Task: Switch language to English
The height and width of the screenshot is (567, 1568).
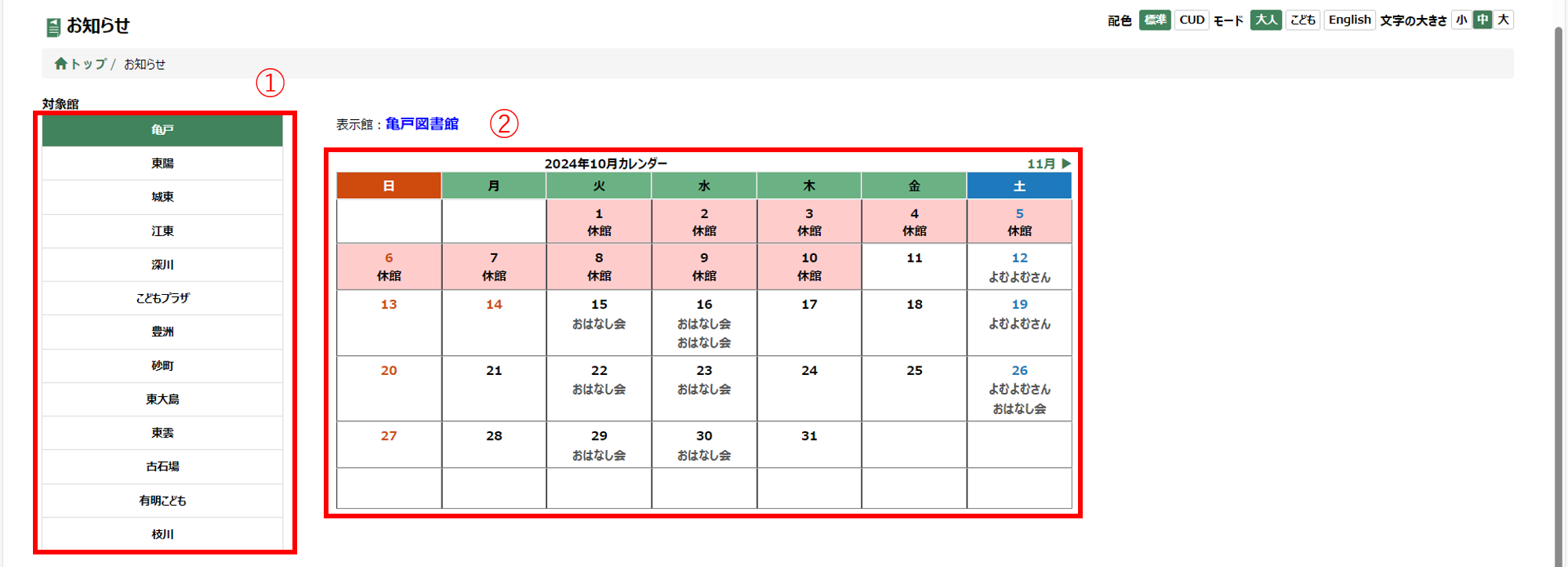Action: point(1349,20)
